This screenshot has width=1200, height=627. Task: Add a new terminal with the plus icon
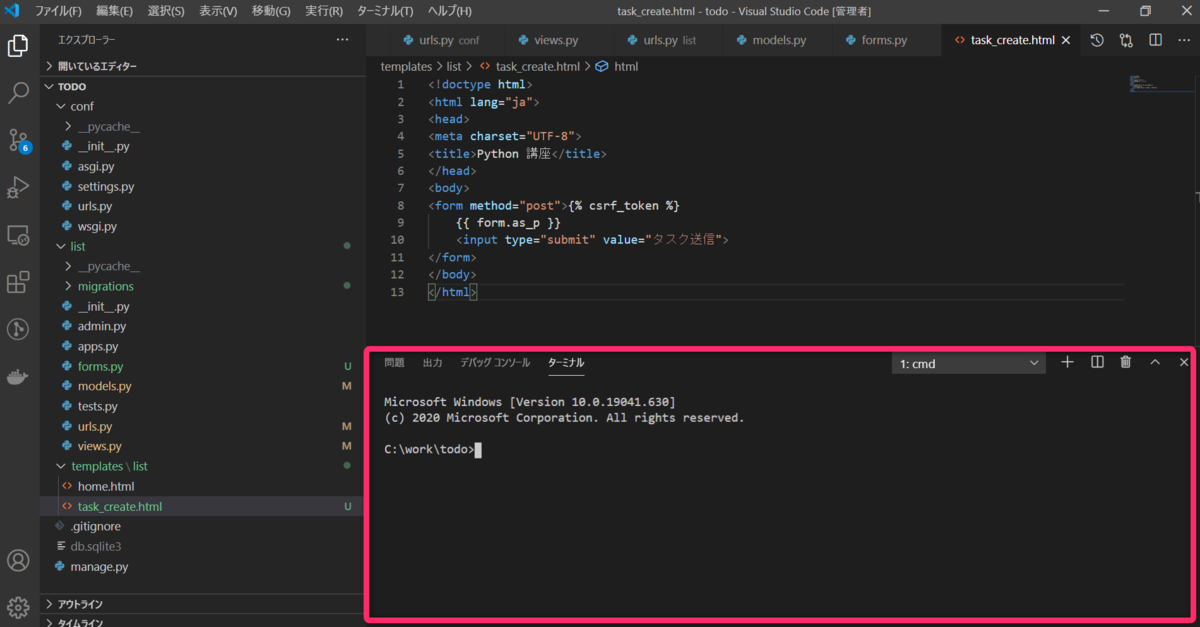(1067, 362)
